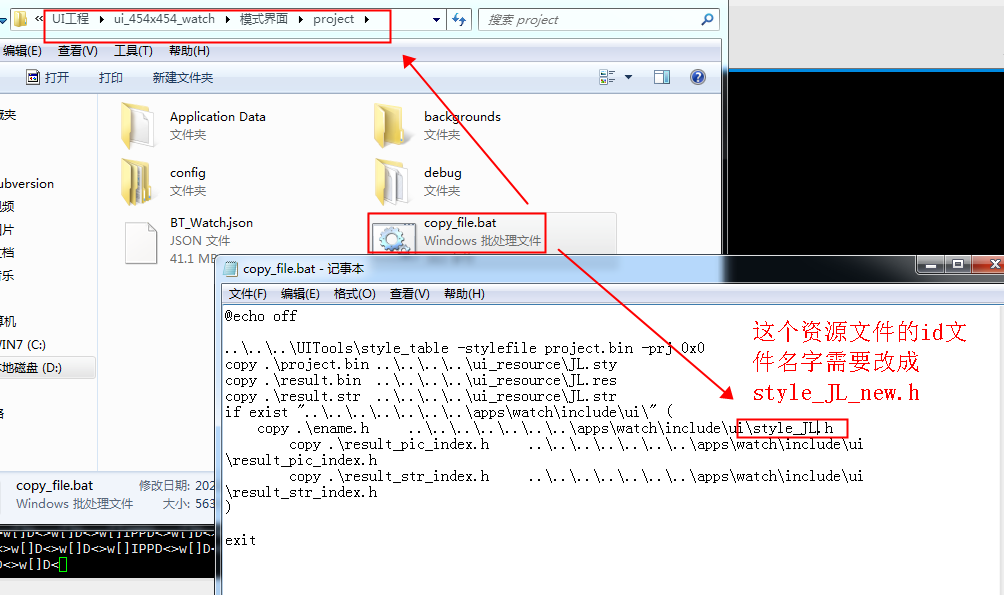Expand the address bar history dropdown
Image resolution: width=1004 pixels, height=595 pixels.
(436, 20)
